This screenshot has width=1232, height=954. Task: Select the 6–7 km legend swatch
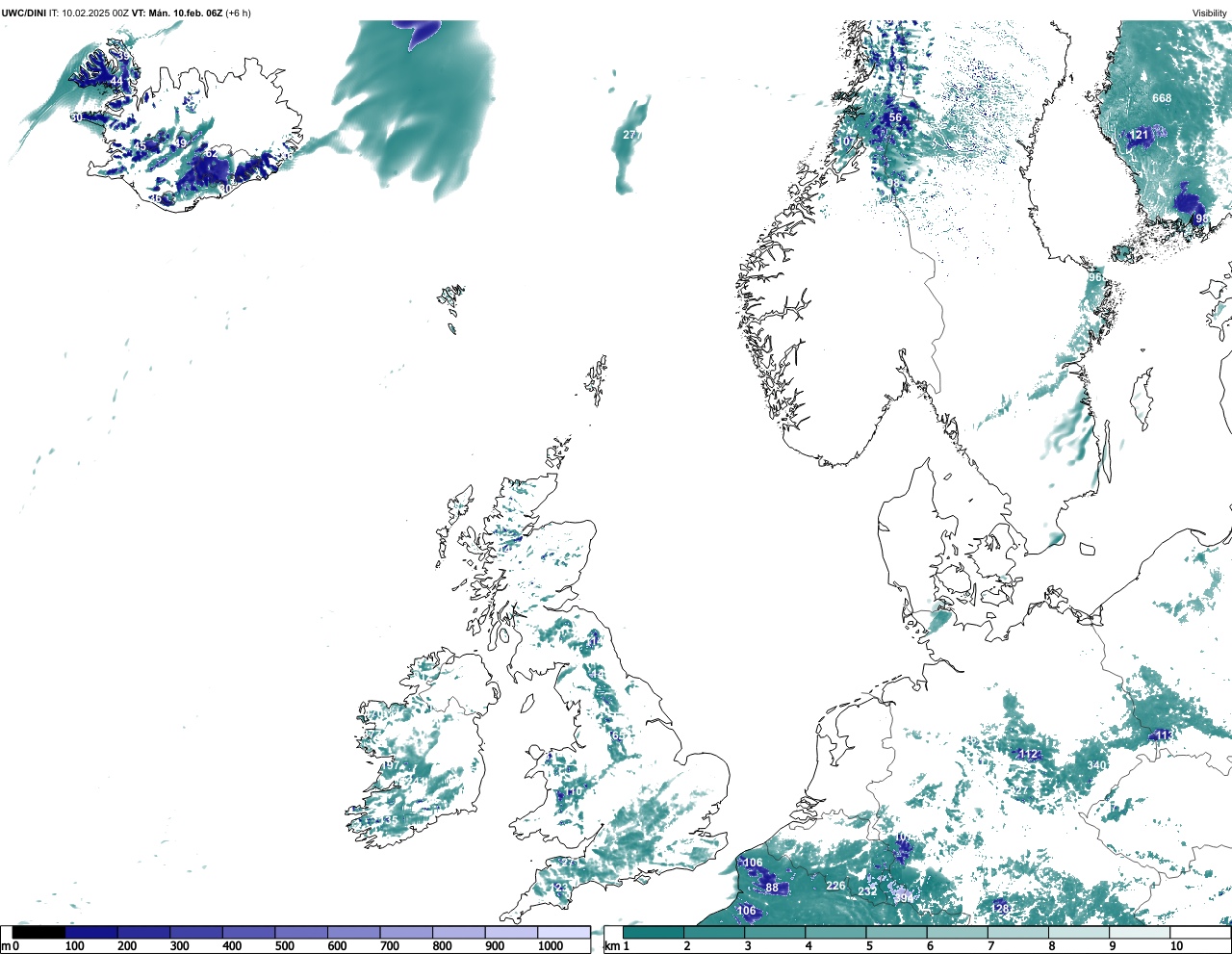(957, 932)
